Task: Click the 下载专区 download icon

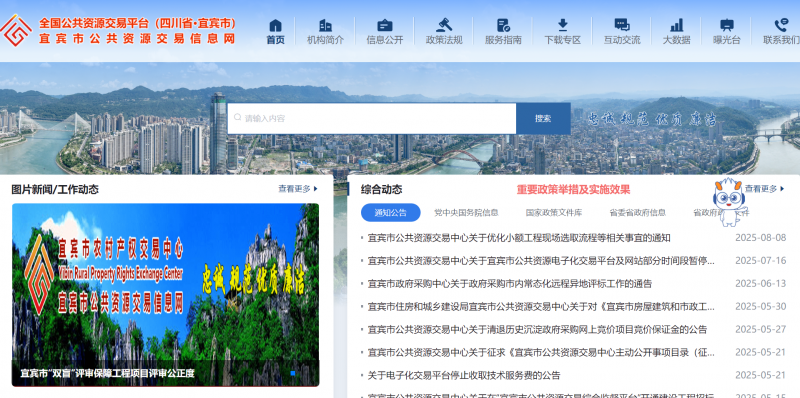Action: point(562,25)
